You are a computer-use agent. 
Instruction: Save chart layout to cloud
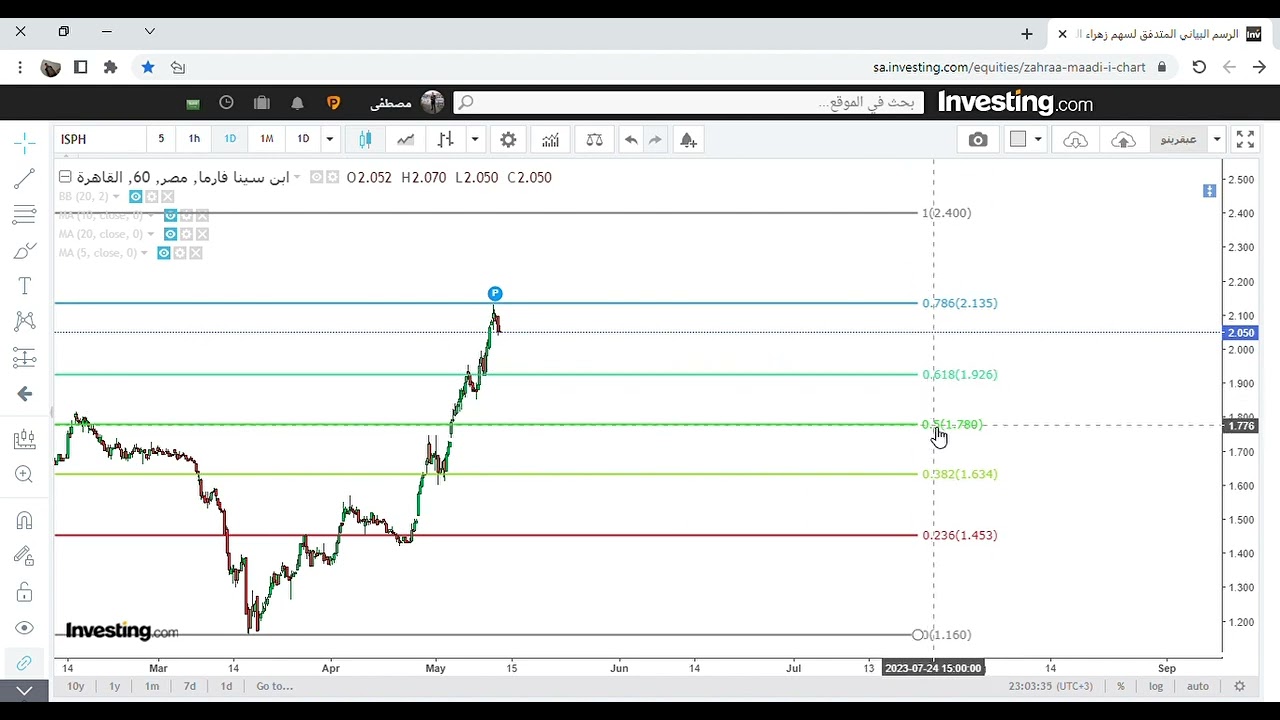click(1124, 140)
